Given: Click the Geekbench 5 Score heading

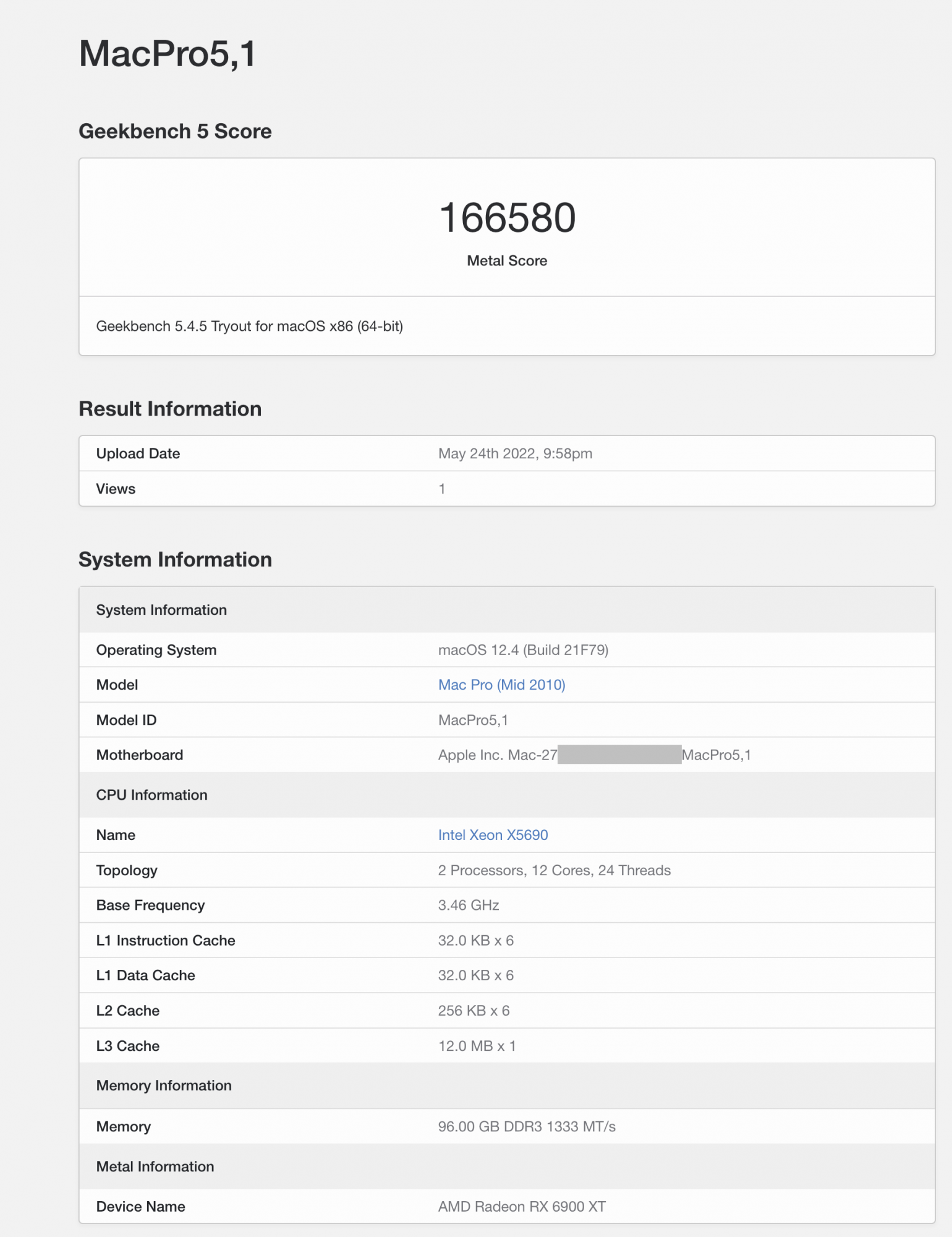Looking at the screenshot, I should tap(175, 131).
